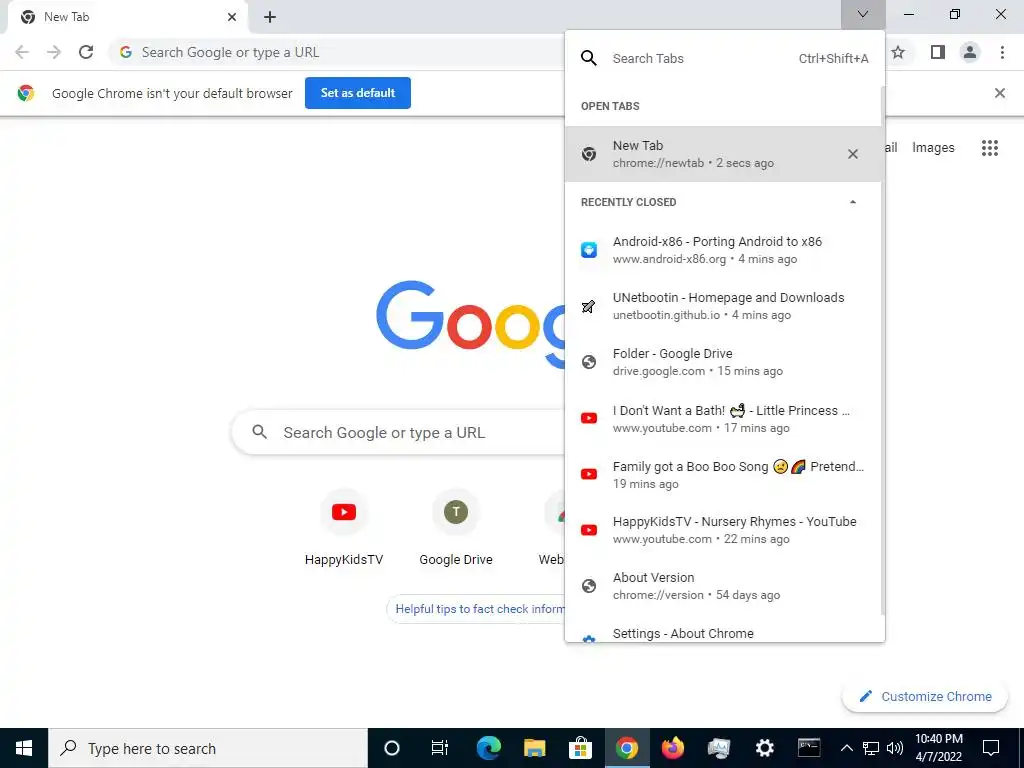This screenshot has width=1024, height=768.
Task: Select New Tab entry under Open Tabs
Action: pos(723,154)
